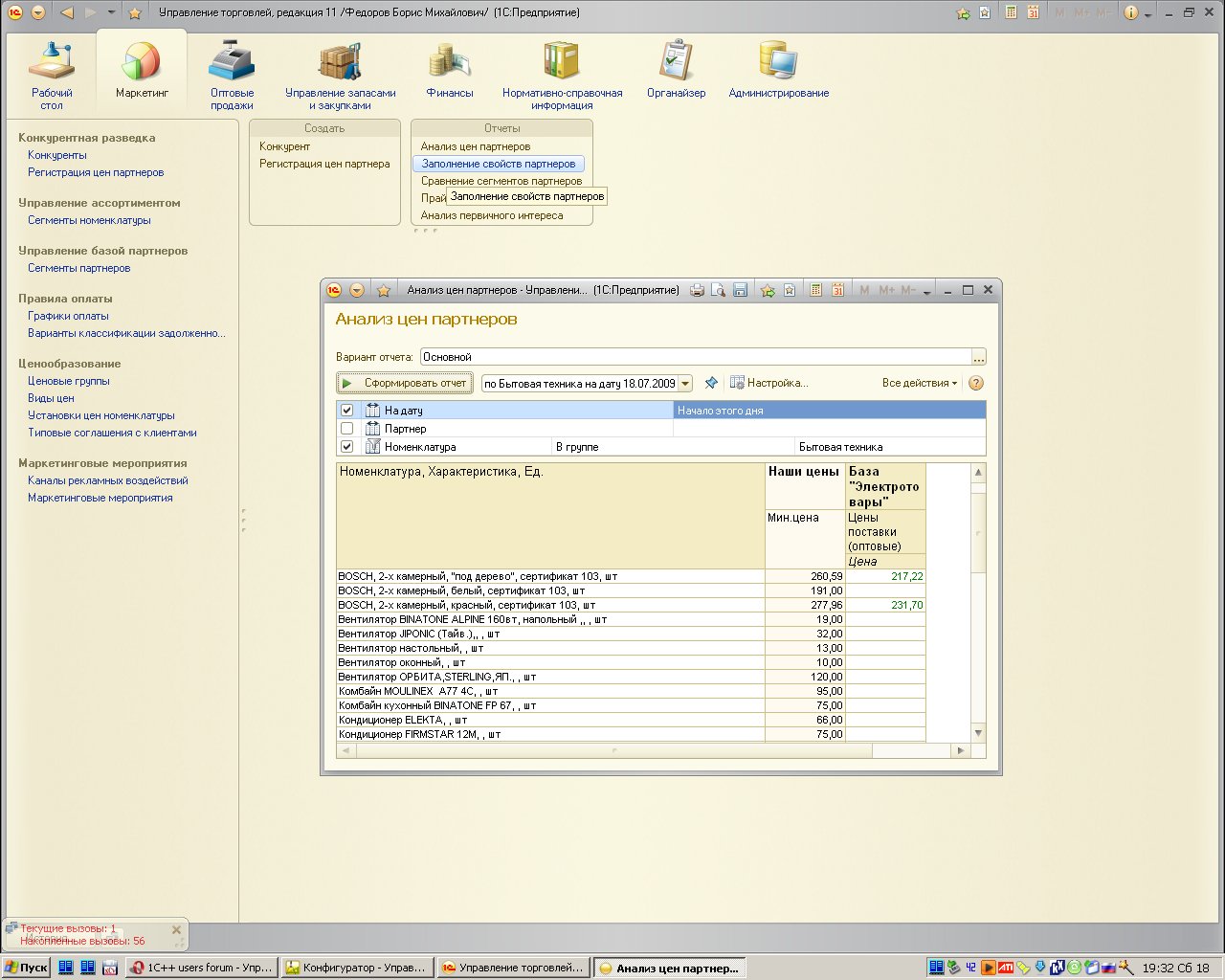Select Сравнение сегментов партнеров report
Screen dimensions: 1225x980
pos(501,181)
